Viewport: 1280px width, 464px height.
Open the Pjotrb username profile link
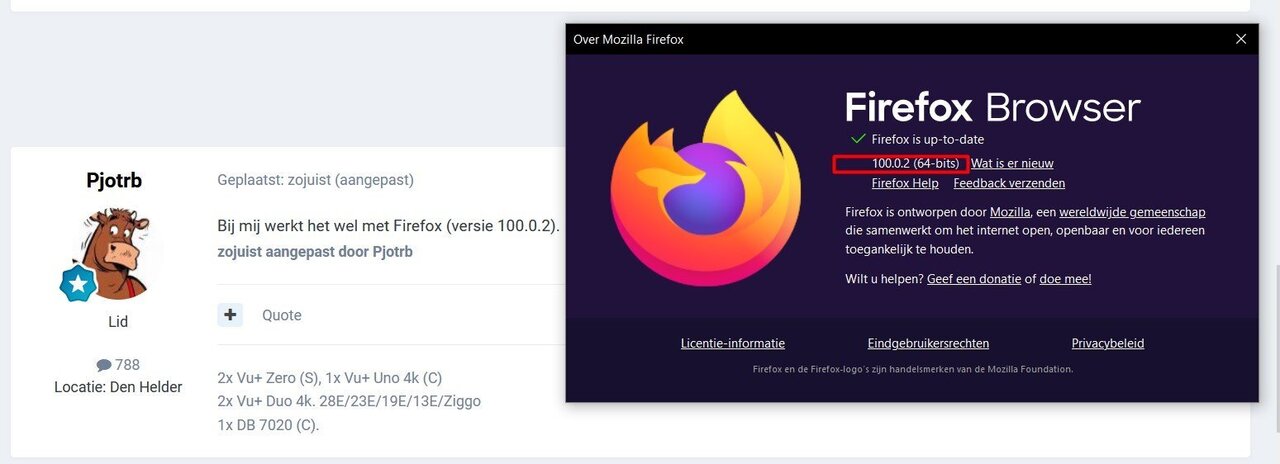pyautogui.click(x=114, y=181)
